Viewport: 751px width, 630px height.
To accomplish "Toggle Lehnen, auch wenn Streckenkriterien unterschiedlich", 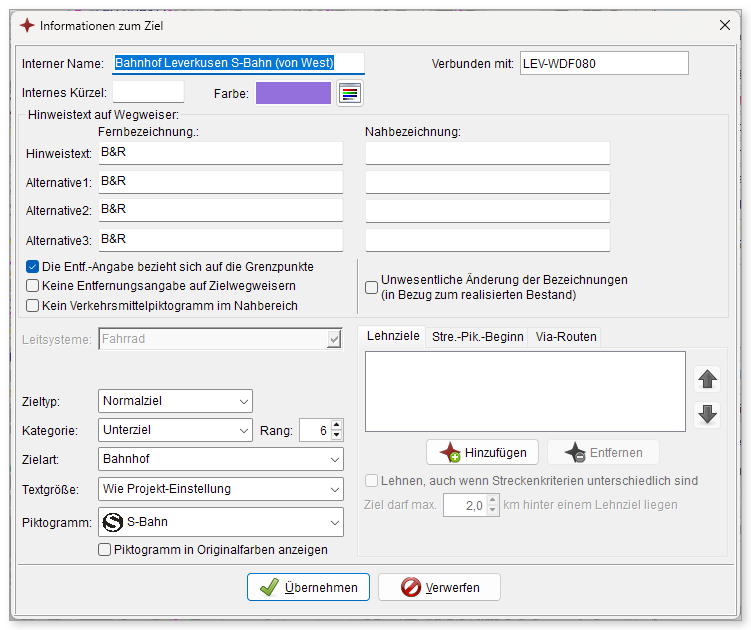I will (371, 481).
